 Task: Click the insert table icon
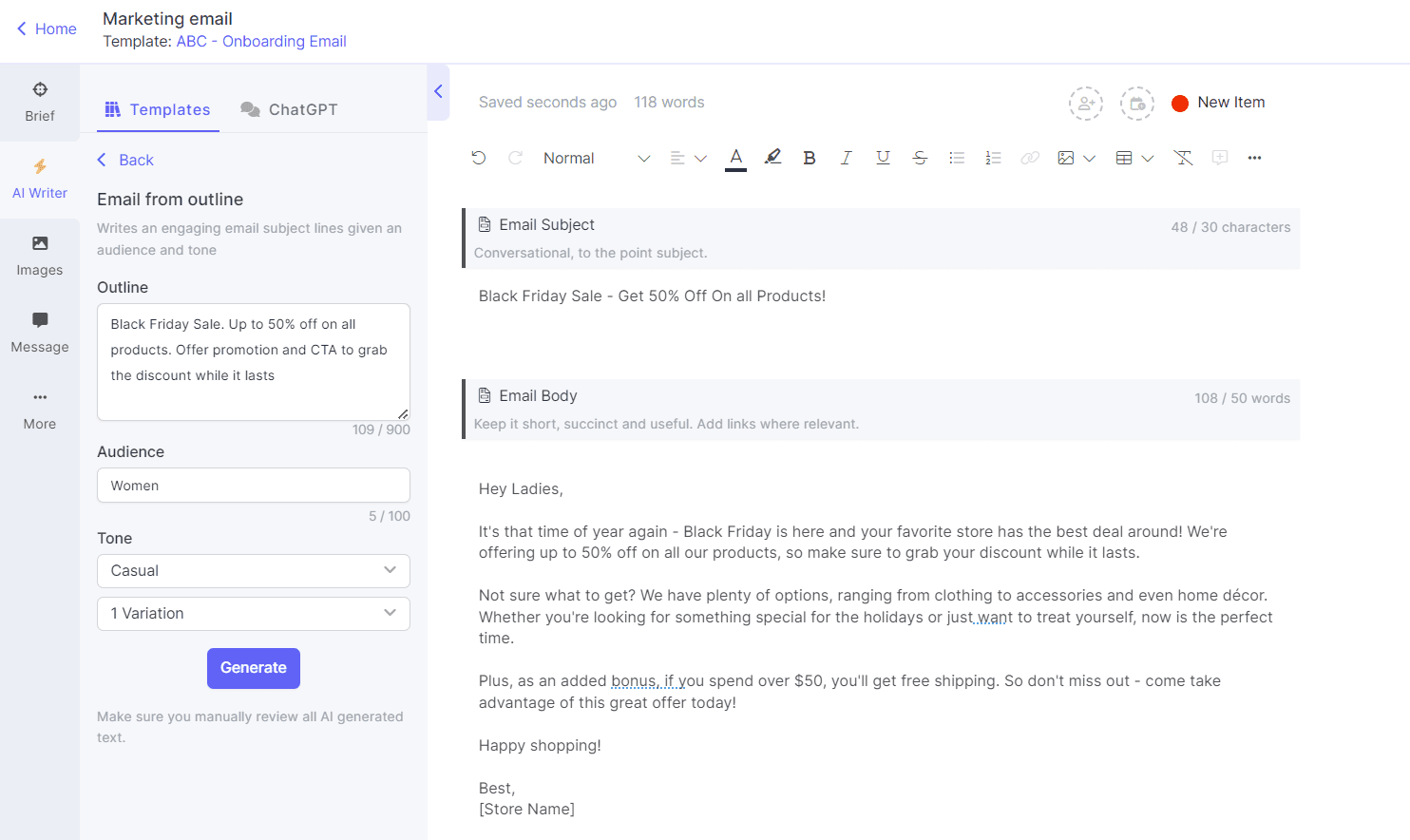(x=1124, y=159)
